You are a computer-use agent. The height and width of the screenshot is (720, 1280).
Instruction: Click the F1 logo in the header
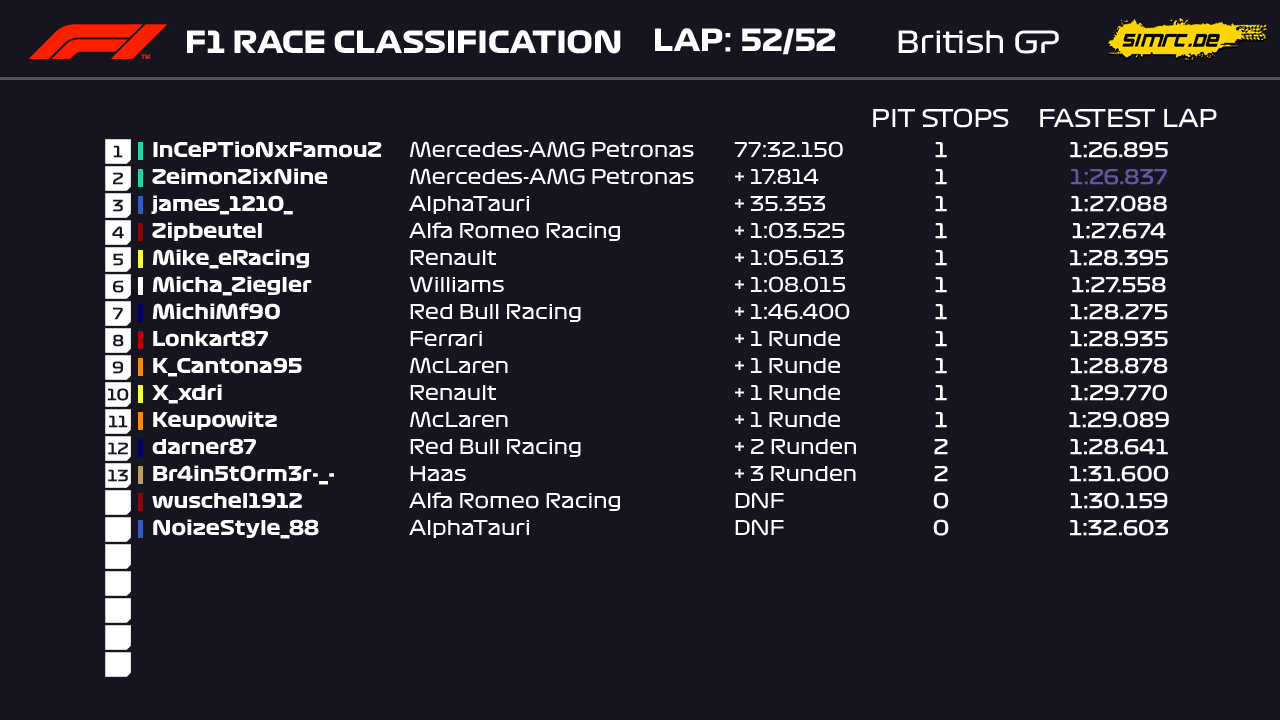[97, 42]
